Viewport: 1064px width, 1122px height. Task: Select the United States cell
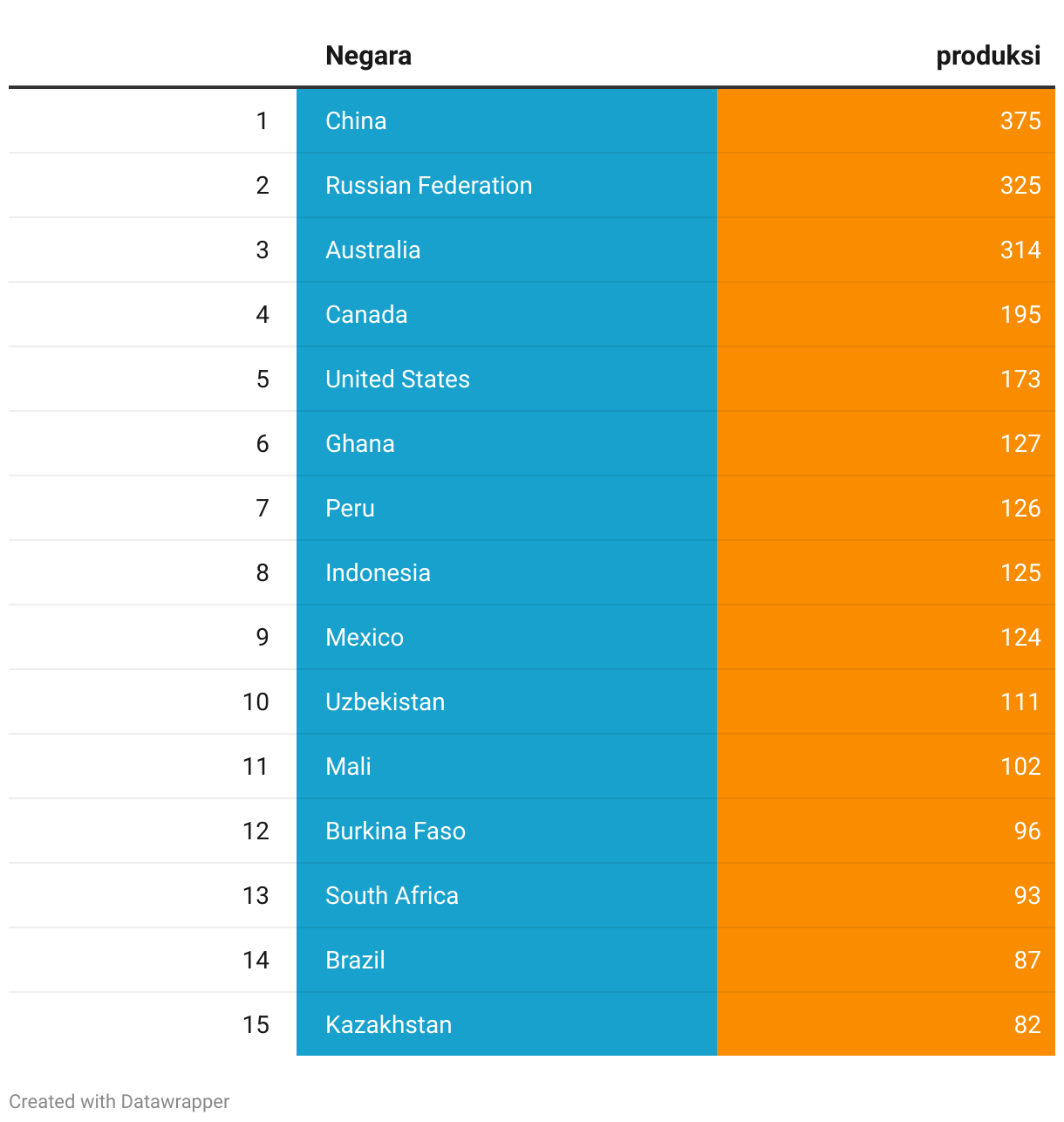point(397,379)
